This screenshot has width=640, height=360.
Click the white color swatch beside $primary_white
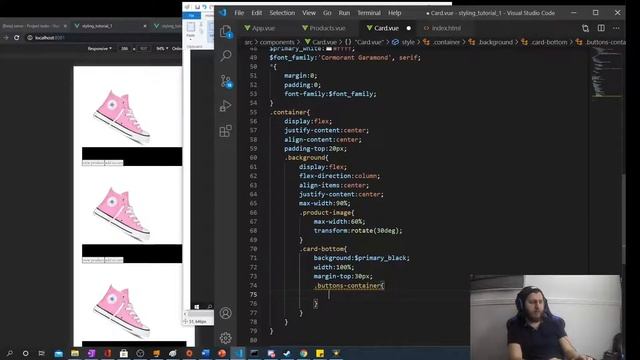pos(329,49)
